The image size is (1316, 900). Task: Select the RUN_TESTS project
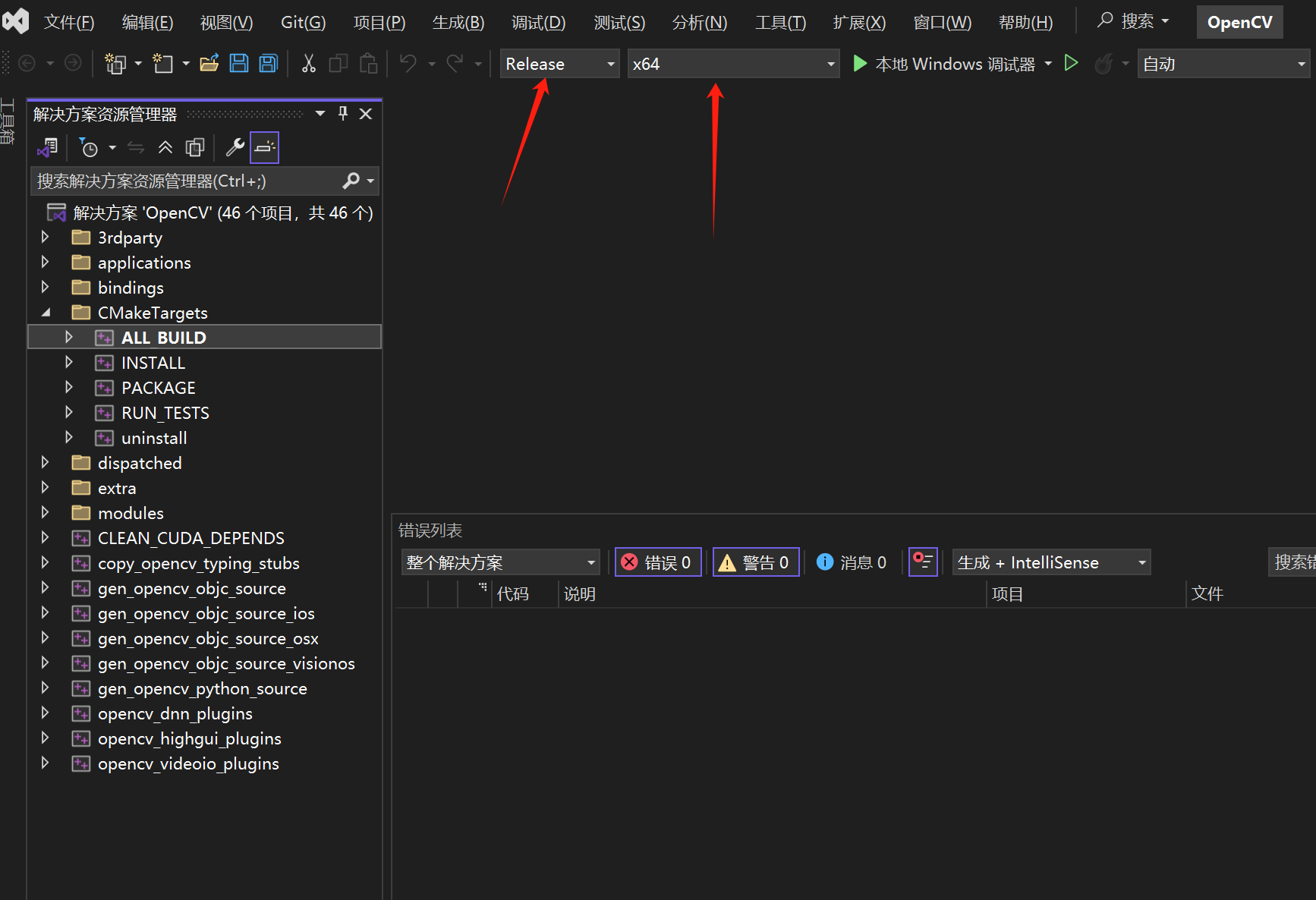click(x=165, y=413)
